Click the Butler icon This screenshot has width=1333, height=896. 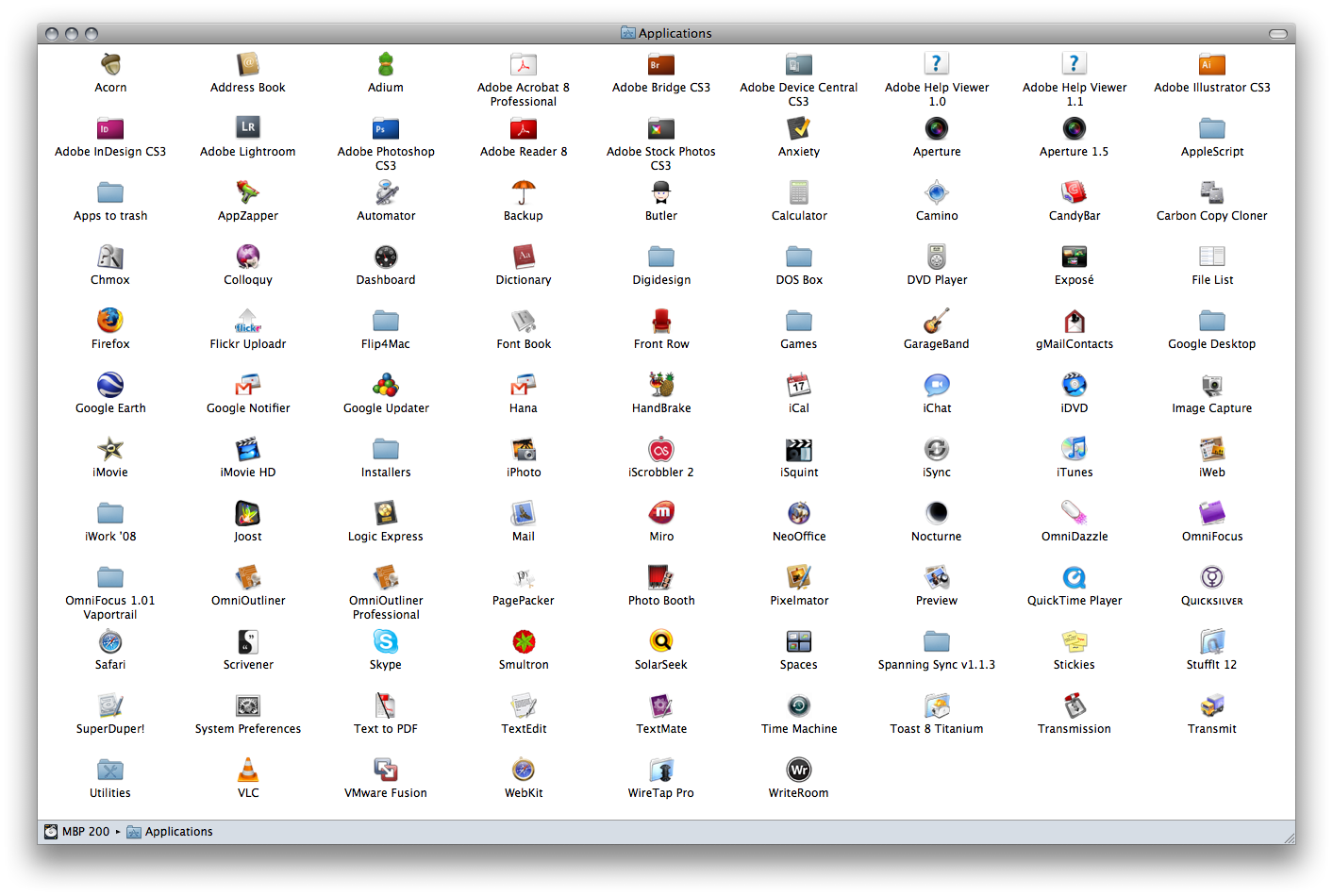point(661,192)
